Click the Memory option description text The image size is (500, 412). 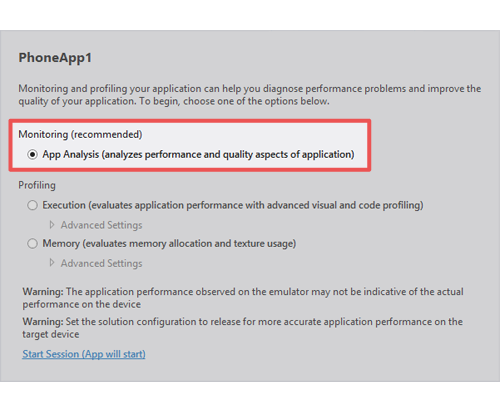pos(169,244)
